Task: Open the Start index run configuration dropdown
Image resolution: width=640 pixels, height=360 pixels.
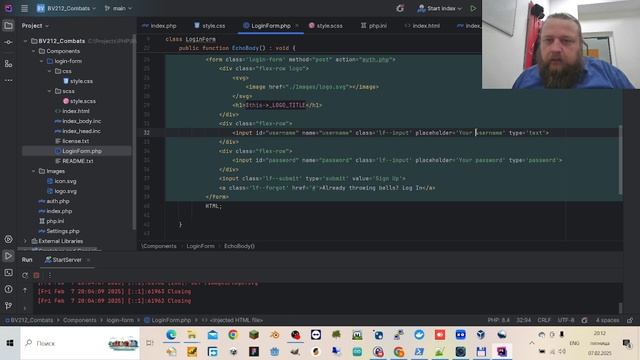Action: [x=440, y=8]
